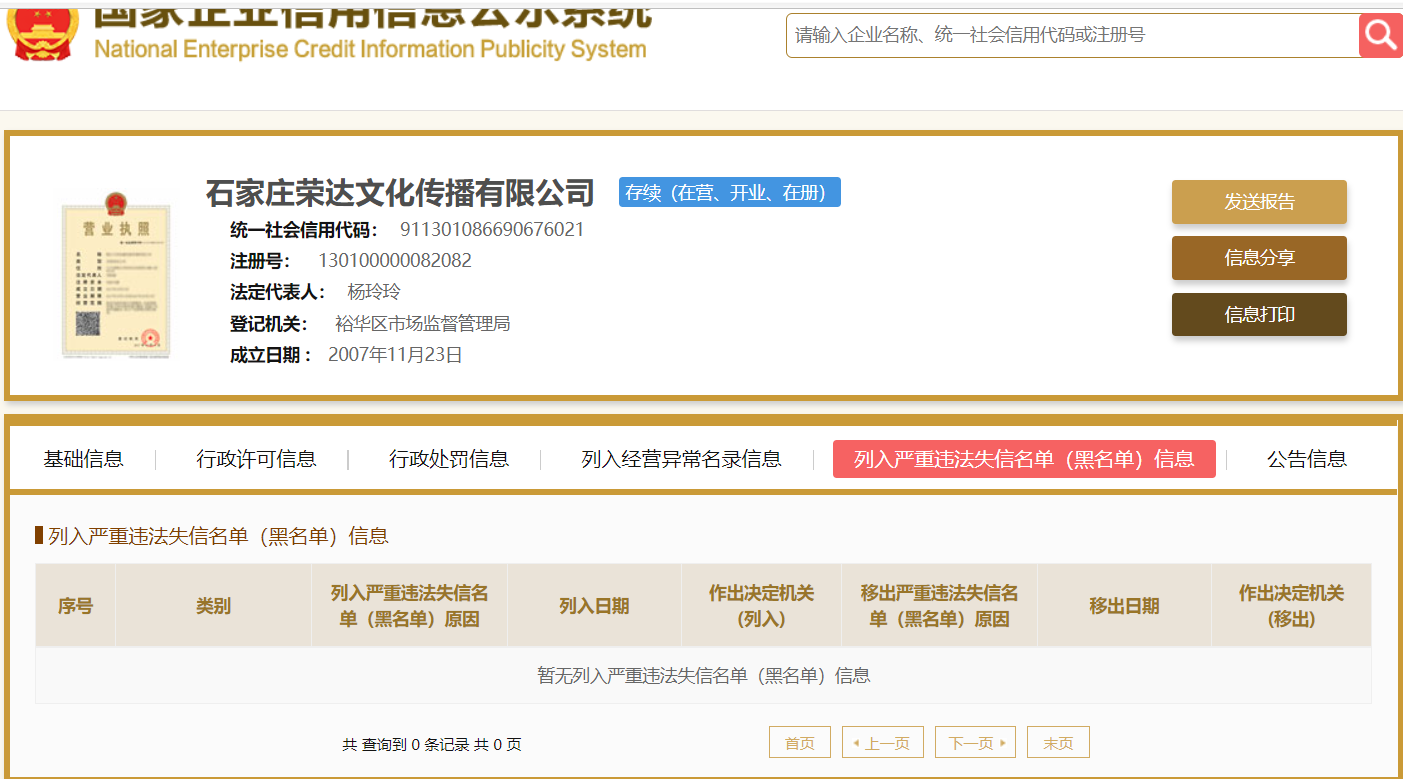The height and width of the screenshot is (779, 1403).
Task: Click the section heading above the blacklist table
Action: click(218, 536)
